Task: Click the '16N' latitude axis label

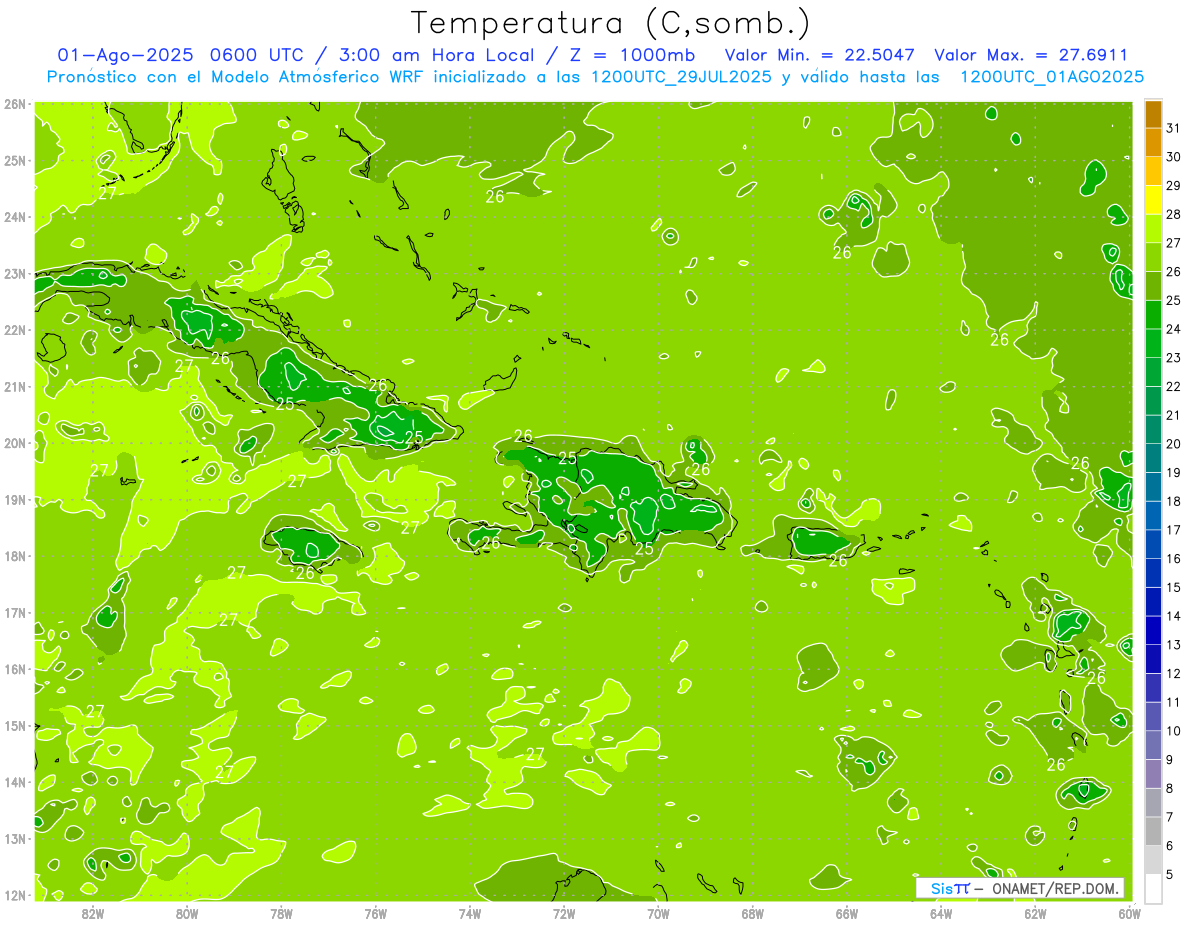Action: (15, 669)
